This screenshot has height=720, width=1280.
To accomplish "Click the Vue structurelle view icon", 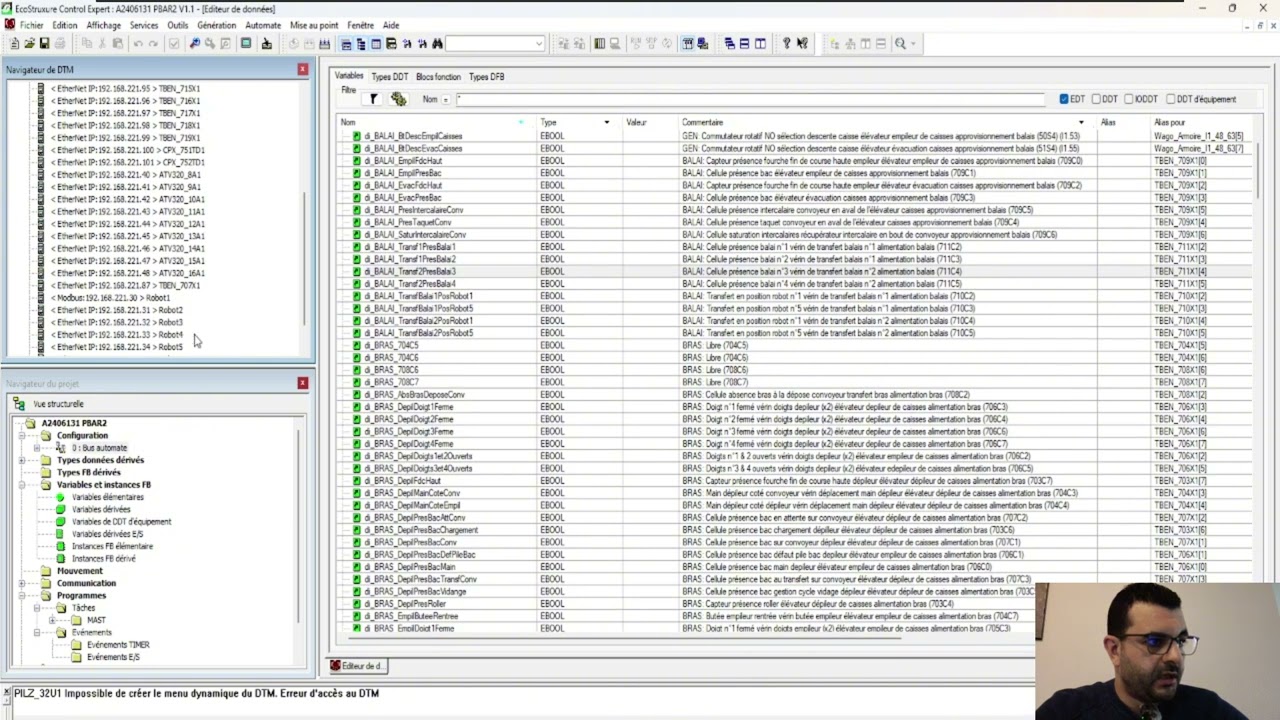I will tap(20, 404).
